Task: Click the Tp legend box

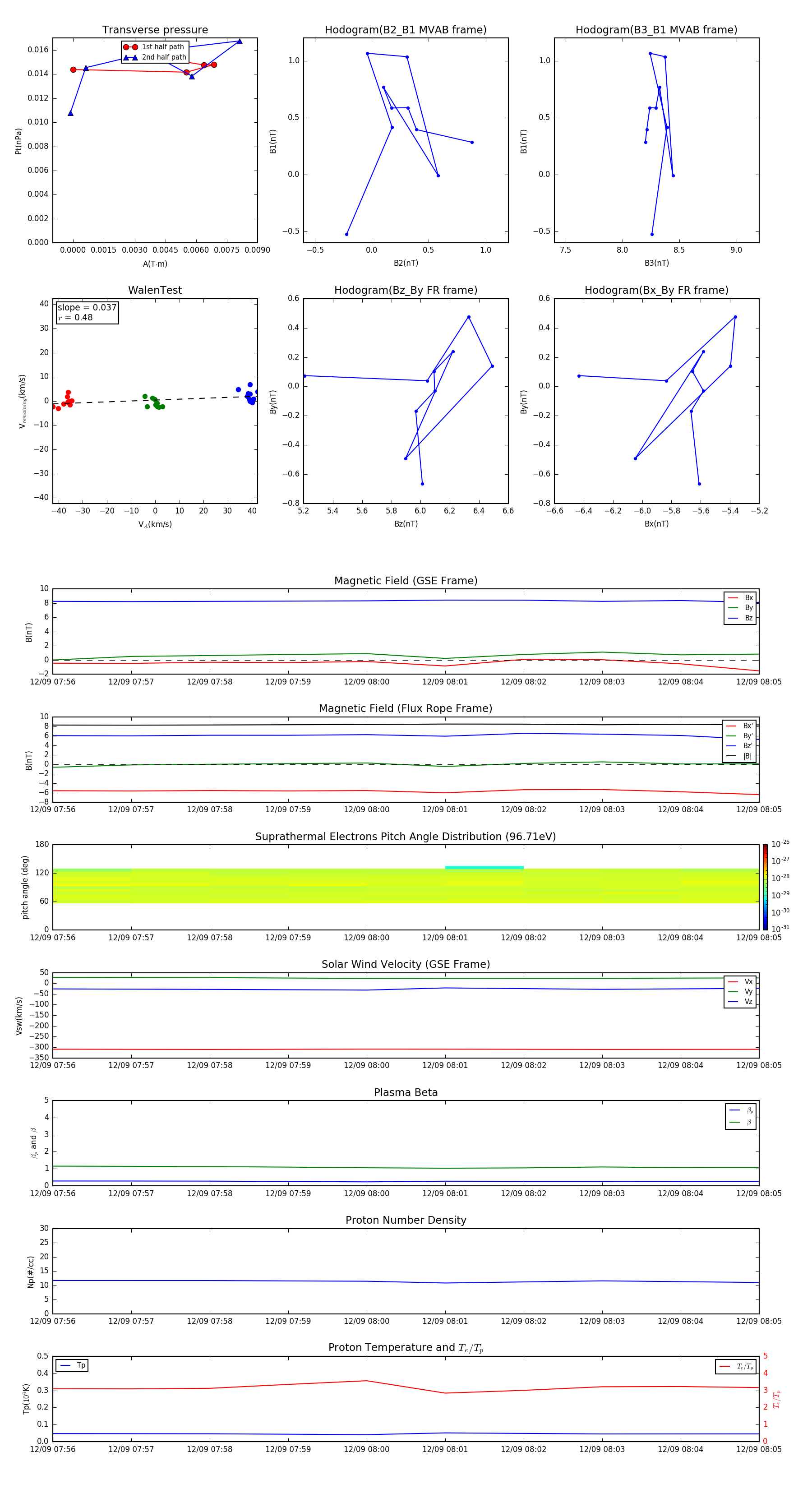Action: point(72,1365)
